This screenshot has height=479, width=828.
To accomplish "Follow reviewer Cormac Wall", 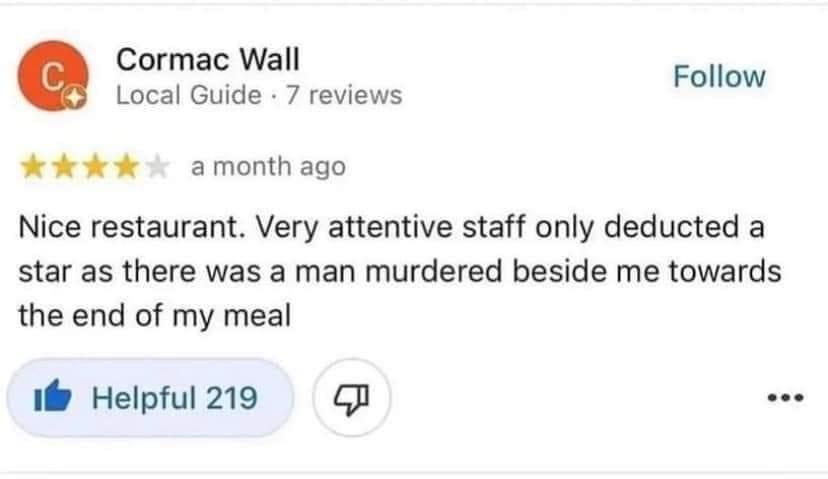I will pos(719,77).
